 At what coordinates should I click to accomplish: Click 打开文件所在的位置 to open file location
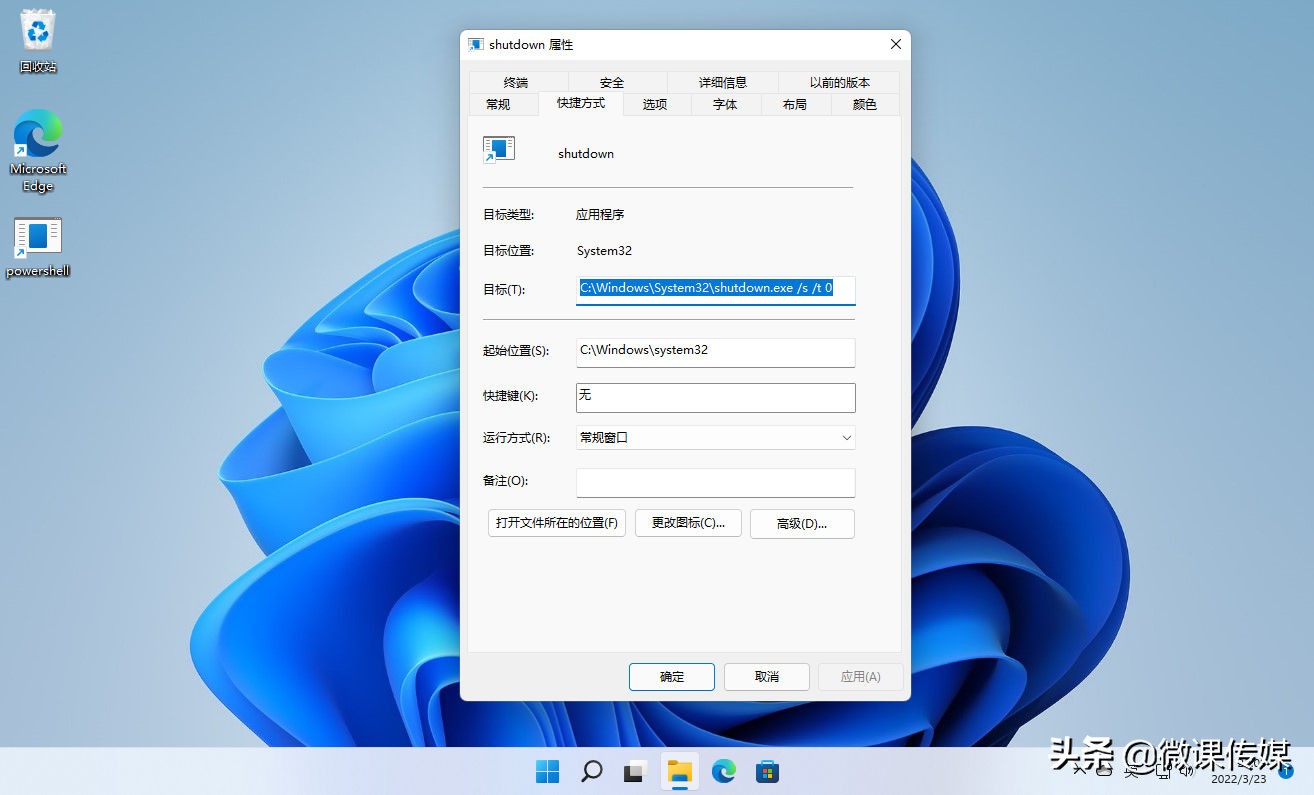tap(556, 523)
